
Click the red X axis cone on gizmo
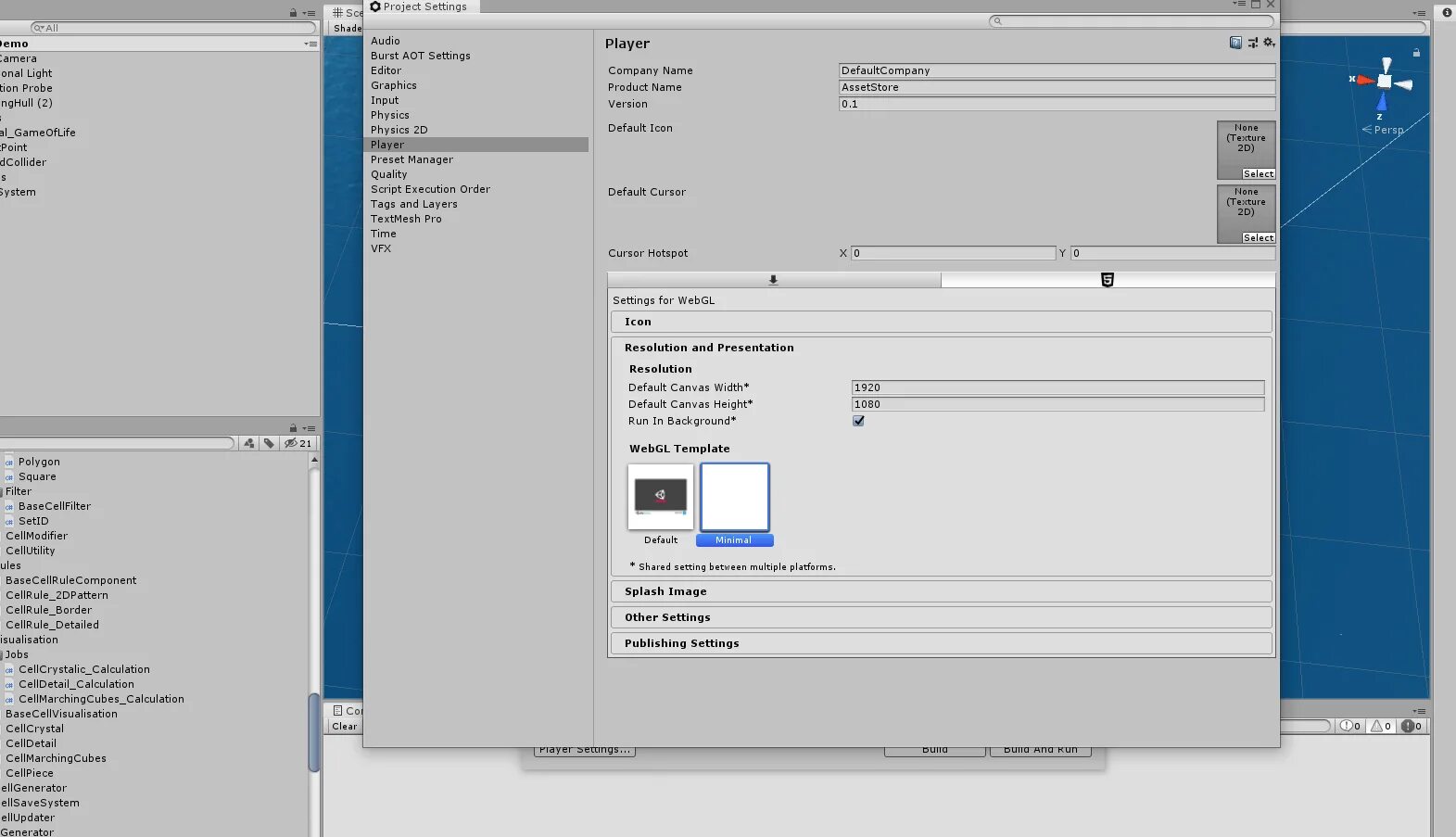tap(1363, 80)
